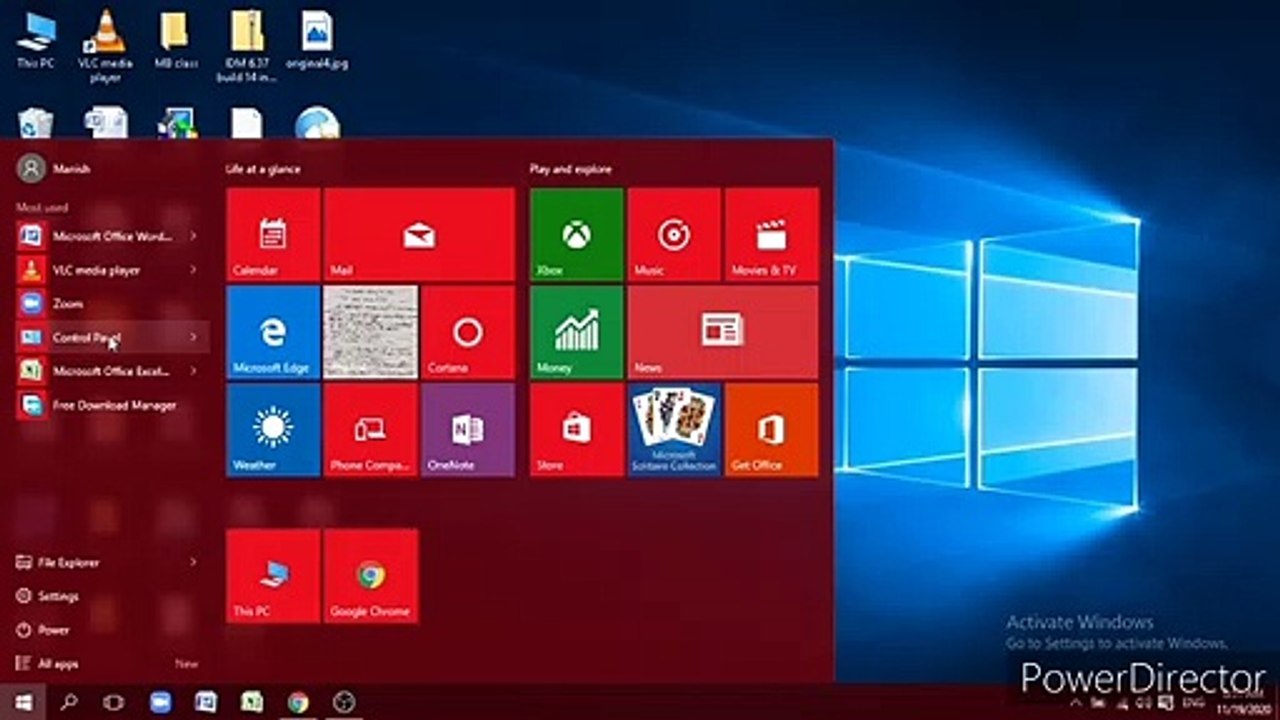Launch the Microsoft Edge tile
The width and height of the screenshot is (1280, 720).
click(x=273, y=332)
